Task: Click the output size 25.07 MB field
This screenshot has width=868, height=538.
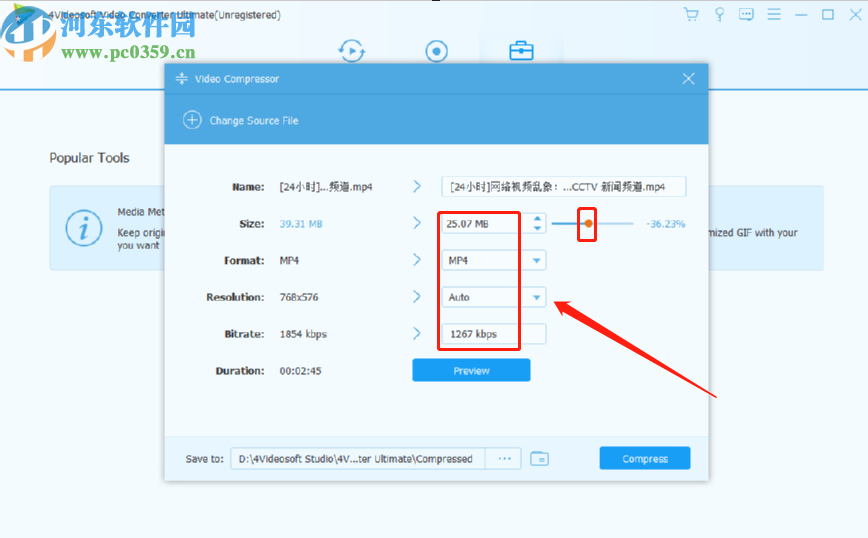Action: click(484, 224)
